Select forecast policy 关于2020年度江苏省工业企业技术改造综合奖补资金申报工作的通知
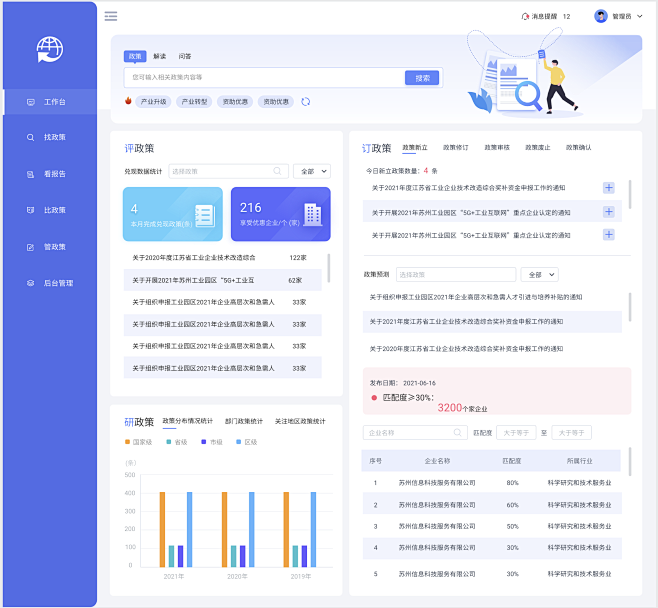 pyautogui.click(x=466, y=349)
